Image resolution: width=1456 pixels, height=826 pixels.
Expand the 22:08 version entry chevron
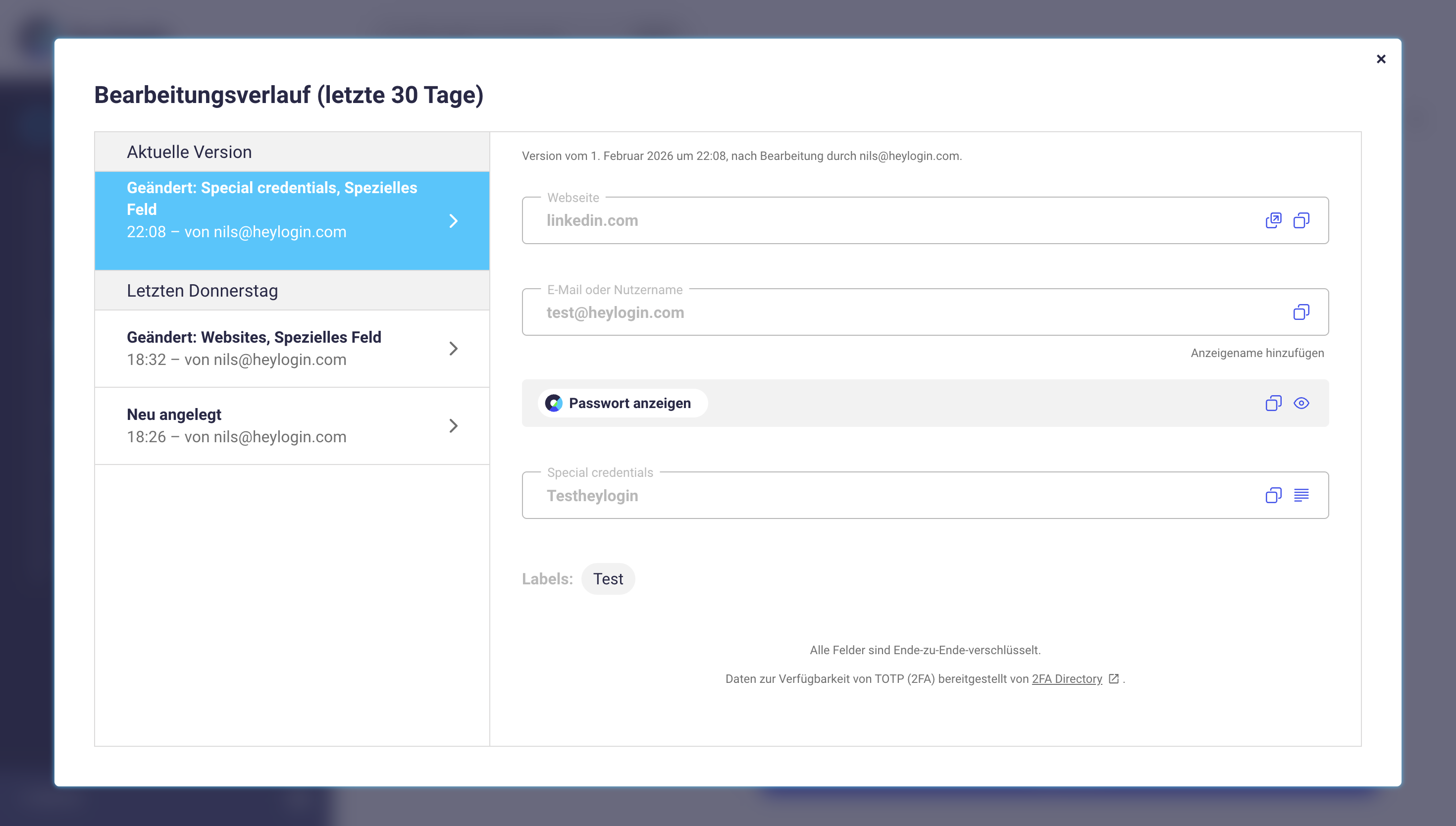[453, 221]
